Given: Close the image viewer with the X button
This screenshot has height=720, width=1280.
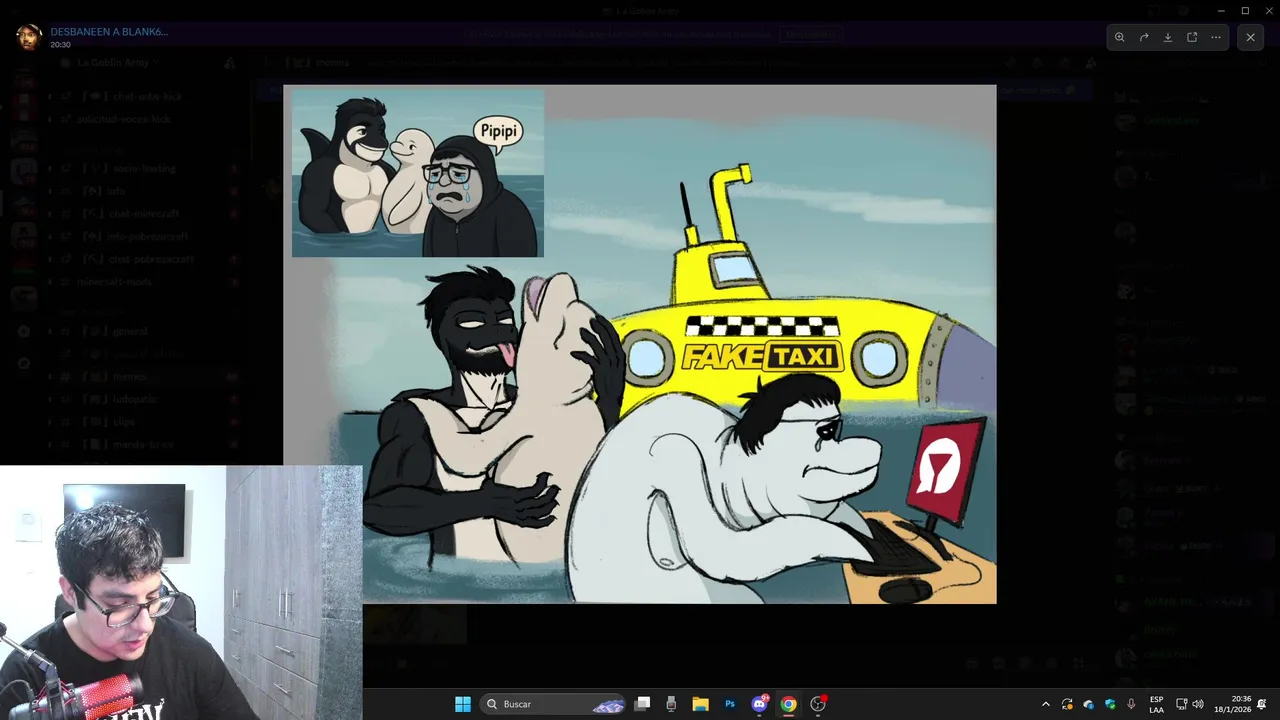Looking at the screenshot, I should point(1250,37).
